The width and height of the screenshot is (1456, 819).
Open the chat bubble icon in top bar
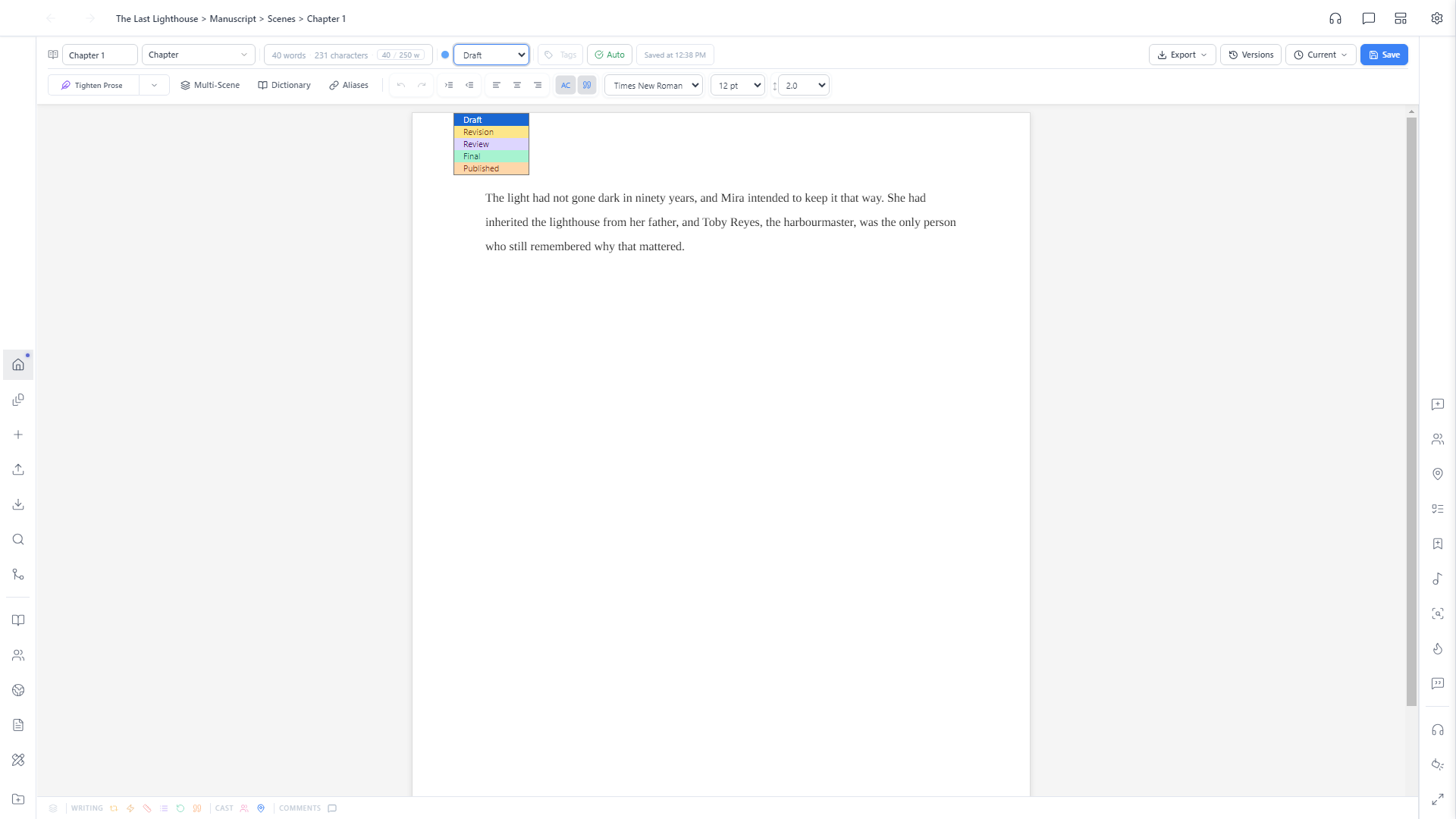[1369, 18]
